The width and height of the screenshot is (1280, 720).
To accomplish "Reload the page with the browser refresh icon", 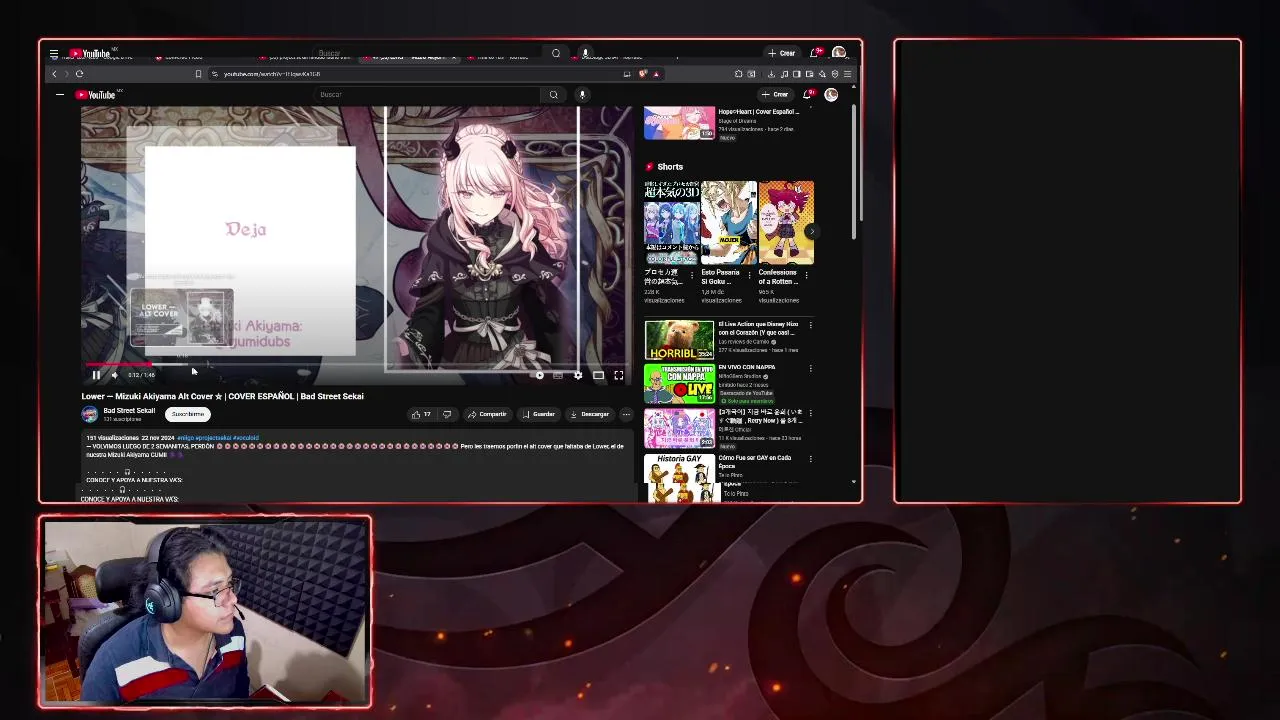I will pos(79,74).
